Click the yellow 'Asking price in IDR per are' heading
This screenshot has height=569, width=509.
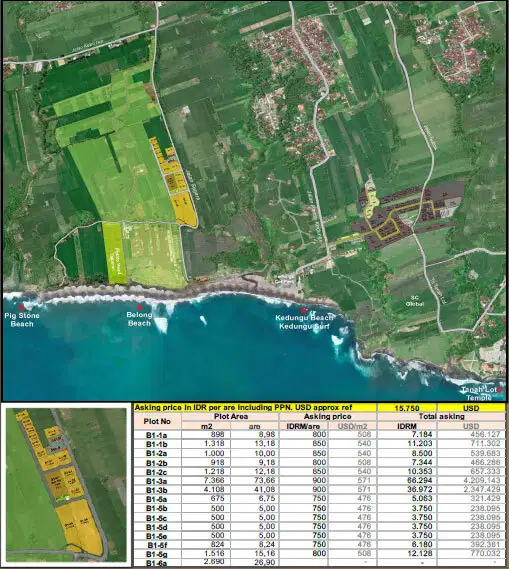[255, 407]
